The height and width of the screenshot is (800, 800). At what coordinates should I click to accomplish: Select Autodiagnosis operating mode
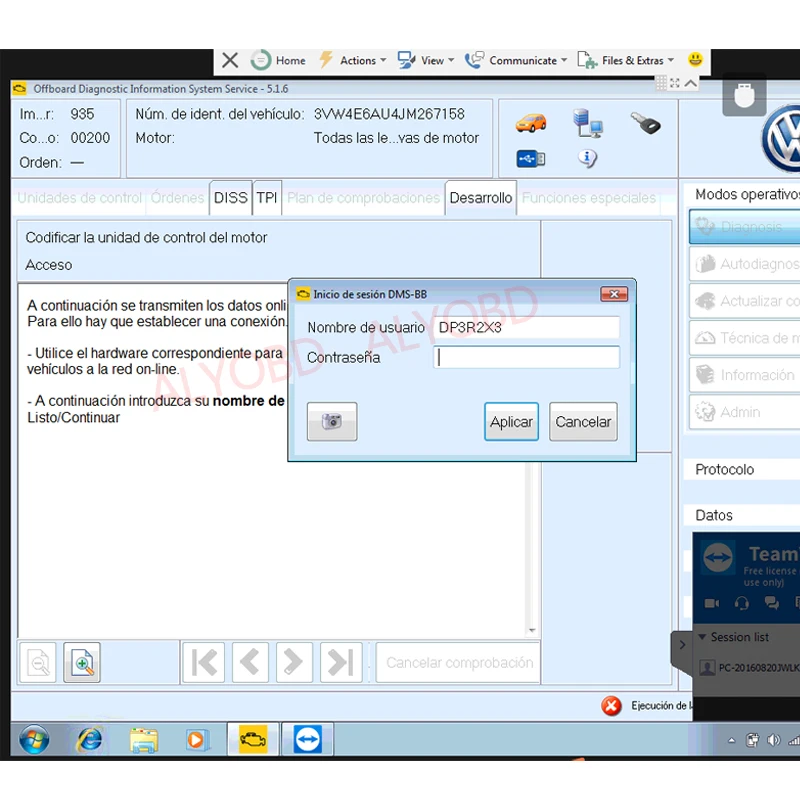click(x=744, y=264)
